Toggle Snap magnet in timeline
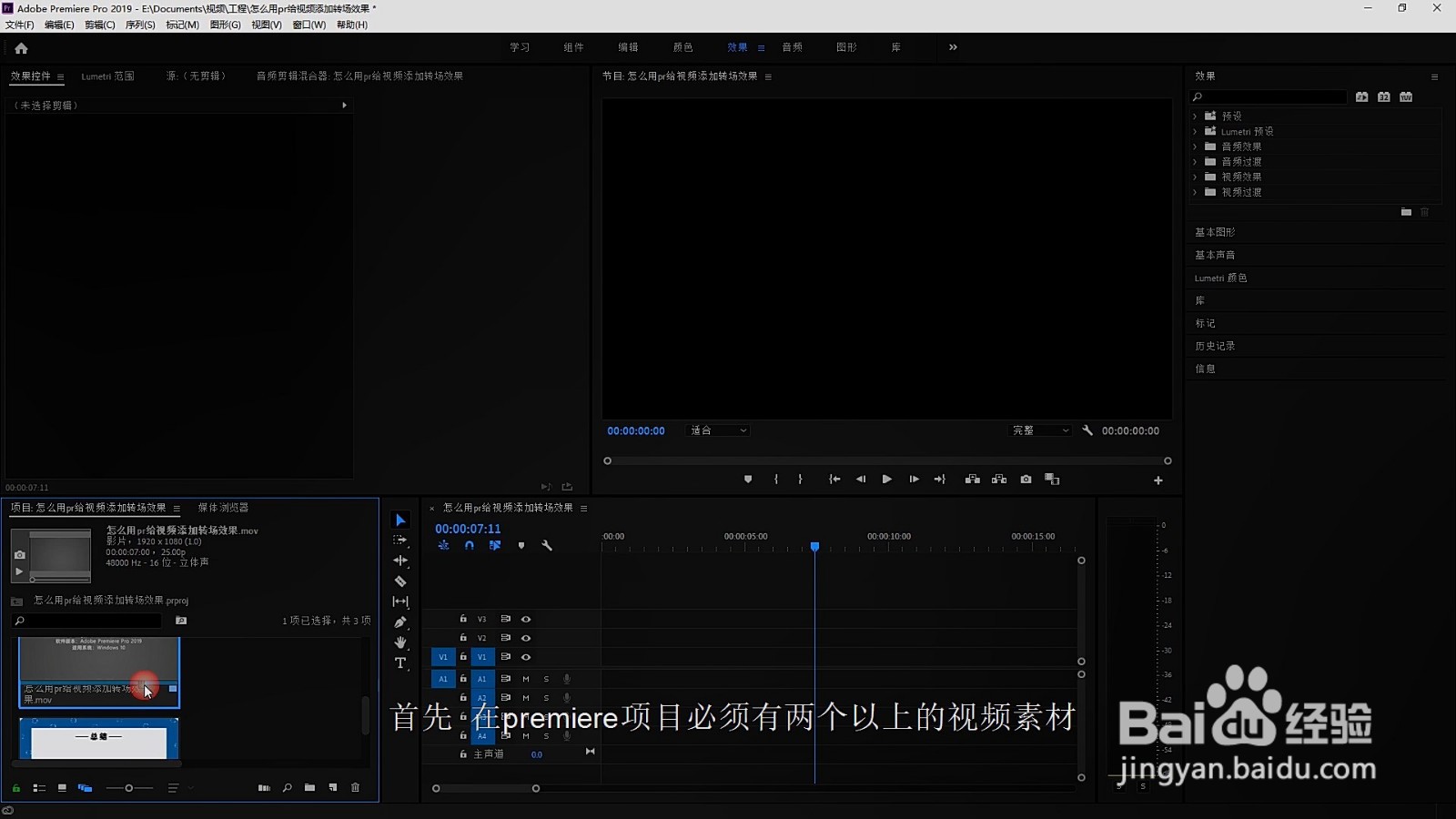The height and width of the screenshot is (819, 1456). click(x=470, y=546)
